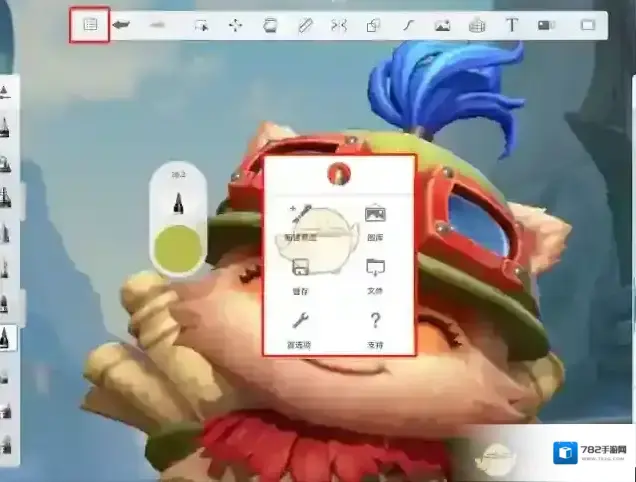Toggle the symmetry tool

coord(339,25)
